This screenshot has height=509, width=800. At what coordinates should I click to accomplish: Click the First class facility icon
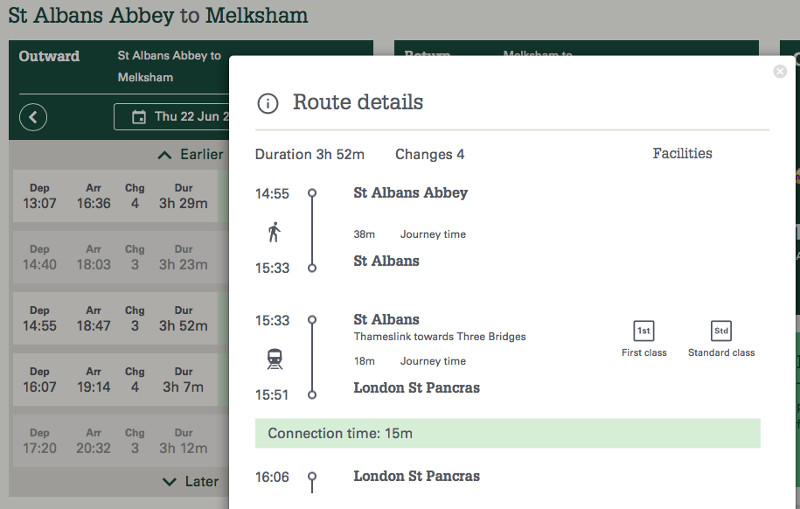tap(643, 331)
